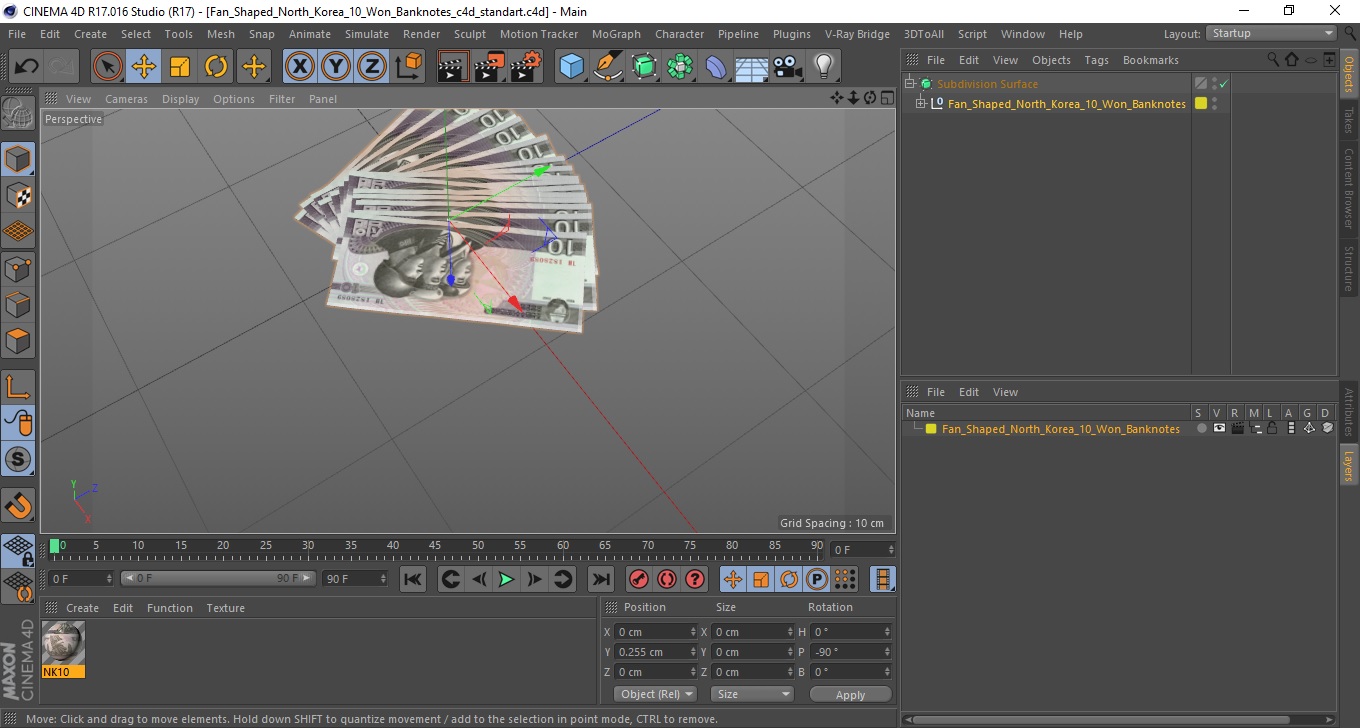Toggle the Y axis lock
The image size is (1360, 728).
point(335,67)
